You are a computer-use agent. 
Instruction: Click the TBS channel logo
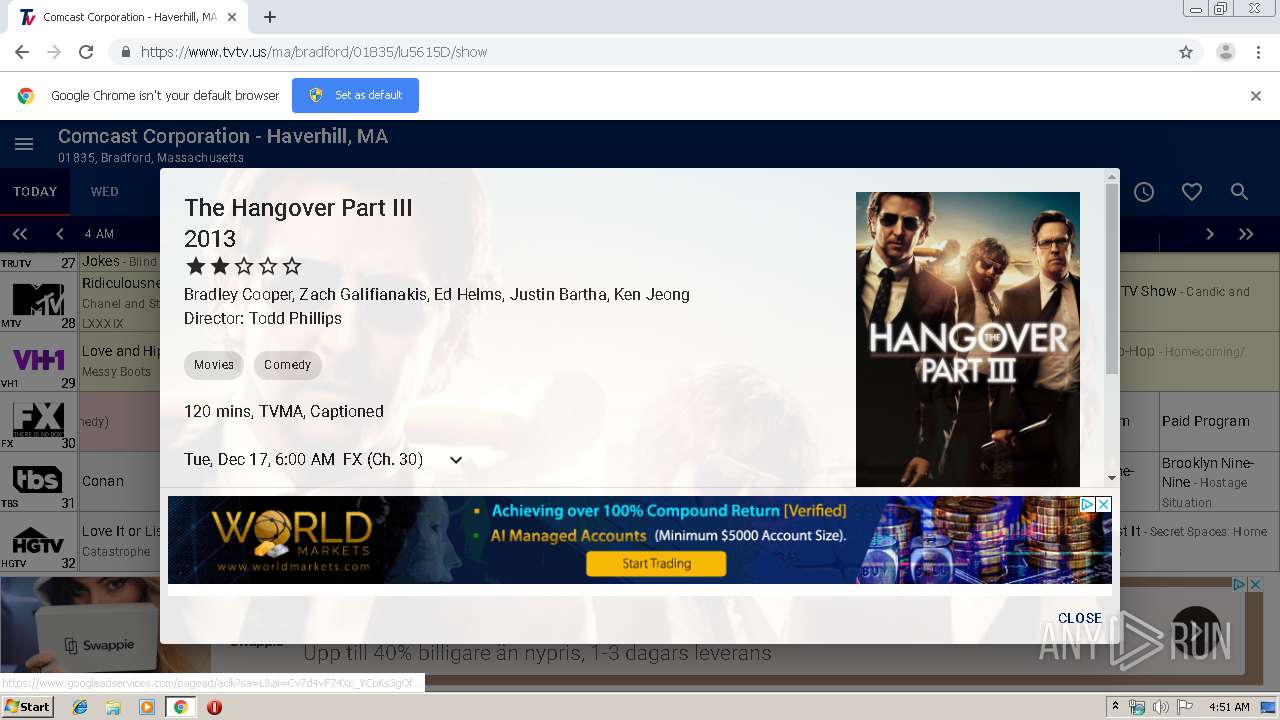coord(38,479)
